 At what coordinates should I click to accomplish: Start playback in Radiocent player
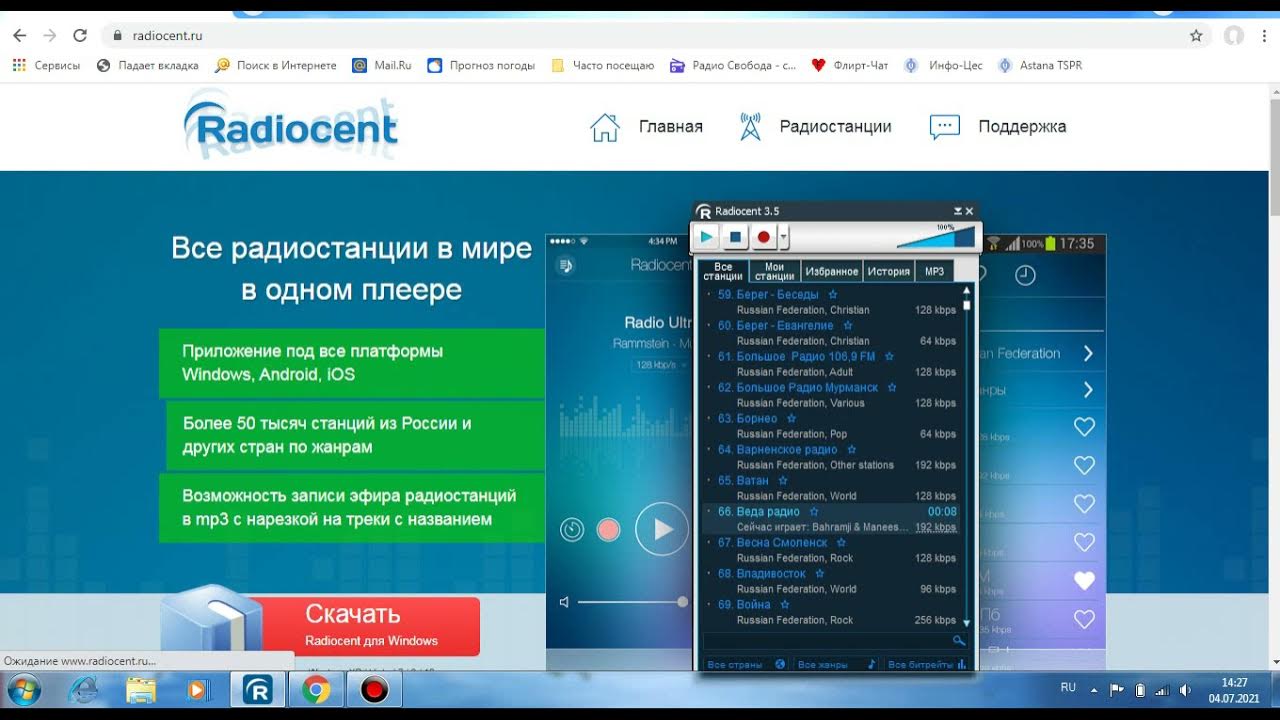tap(707, 237)
